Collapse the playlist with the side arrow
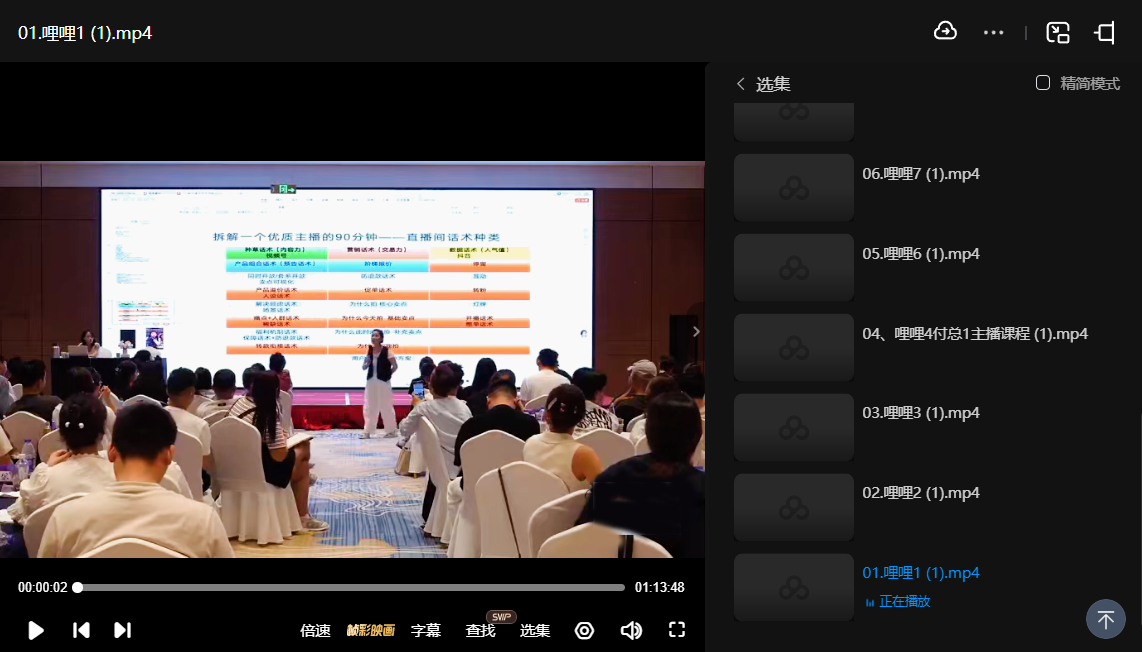1142x652 pixels. [x=696, y=331]
